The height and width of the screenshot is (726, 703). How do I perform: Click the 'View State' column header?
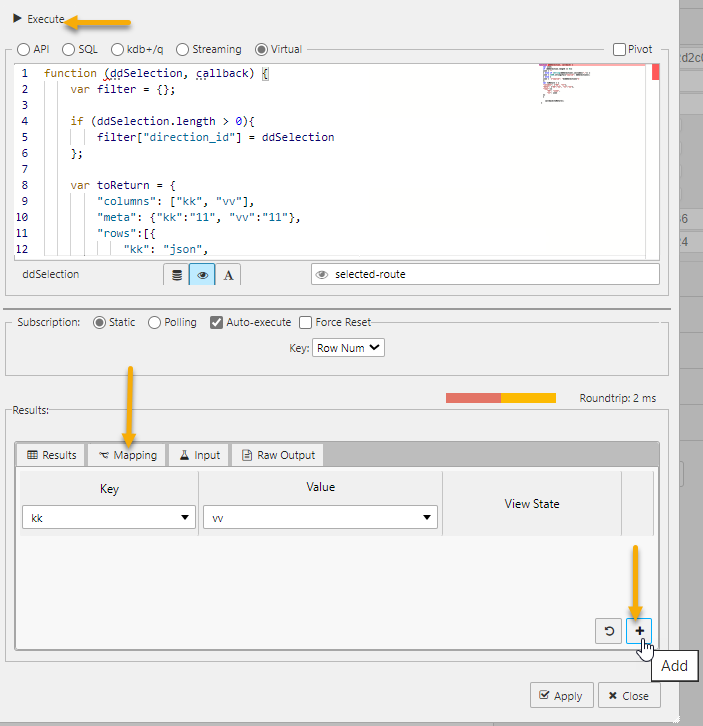pyautogui.click(x=532, y=504)
